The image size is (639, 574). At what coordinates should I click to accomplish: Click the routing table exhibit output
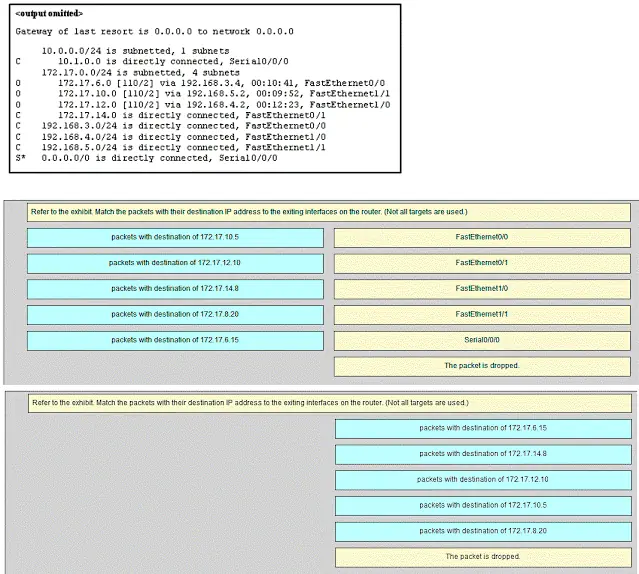205,88
